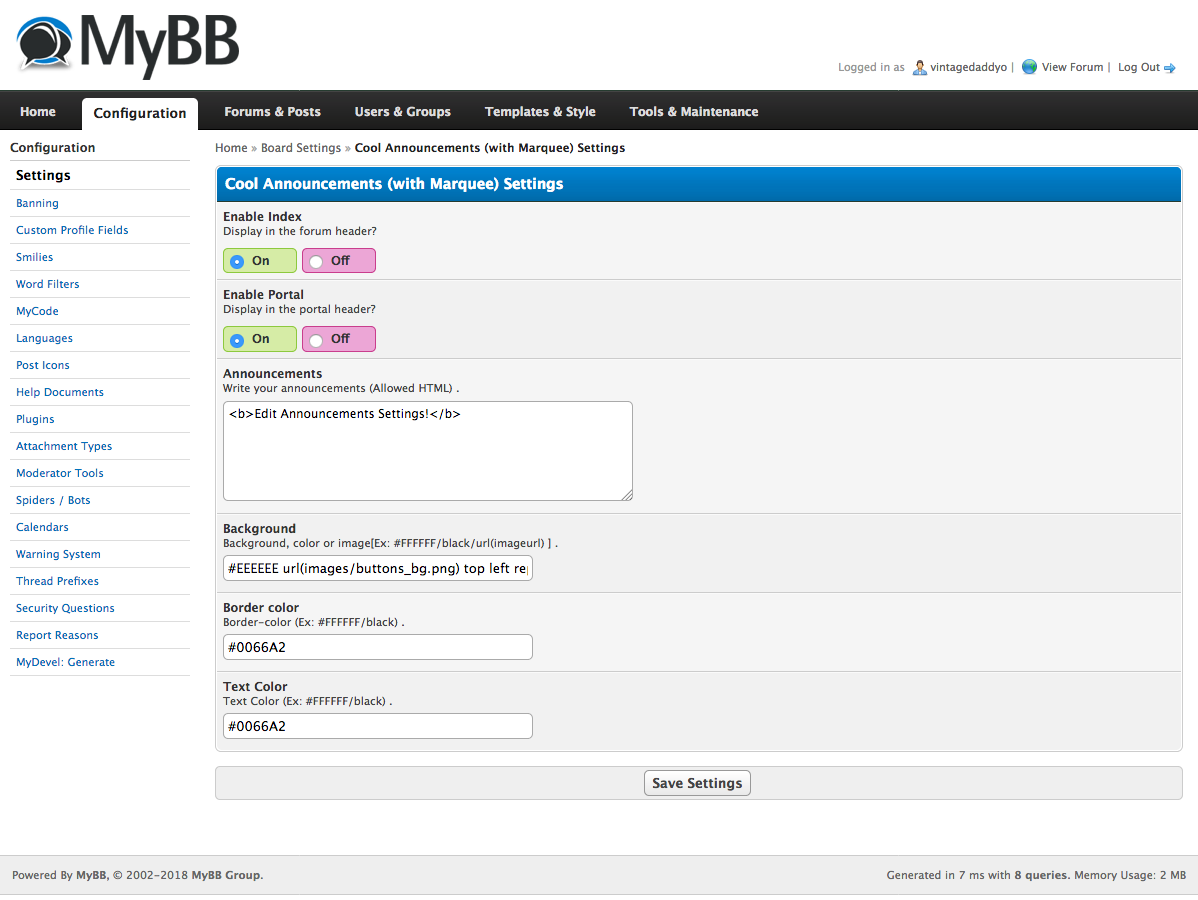Select Off for Enable Portal
1198x900 pixels.
pyautogui.click(x=316, y=340)
